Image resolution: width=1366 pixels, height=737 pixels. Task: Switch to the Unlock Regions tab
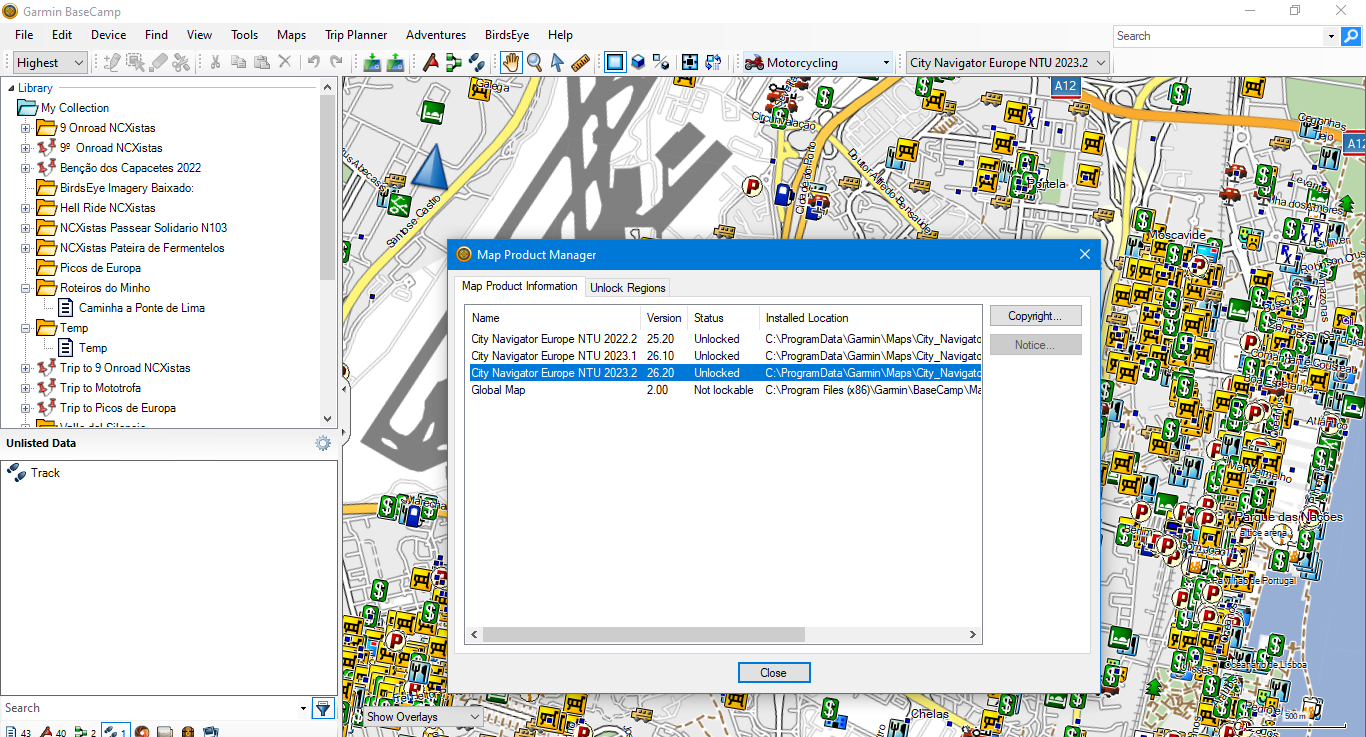tap(627, 288)
